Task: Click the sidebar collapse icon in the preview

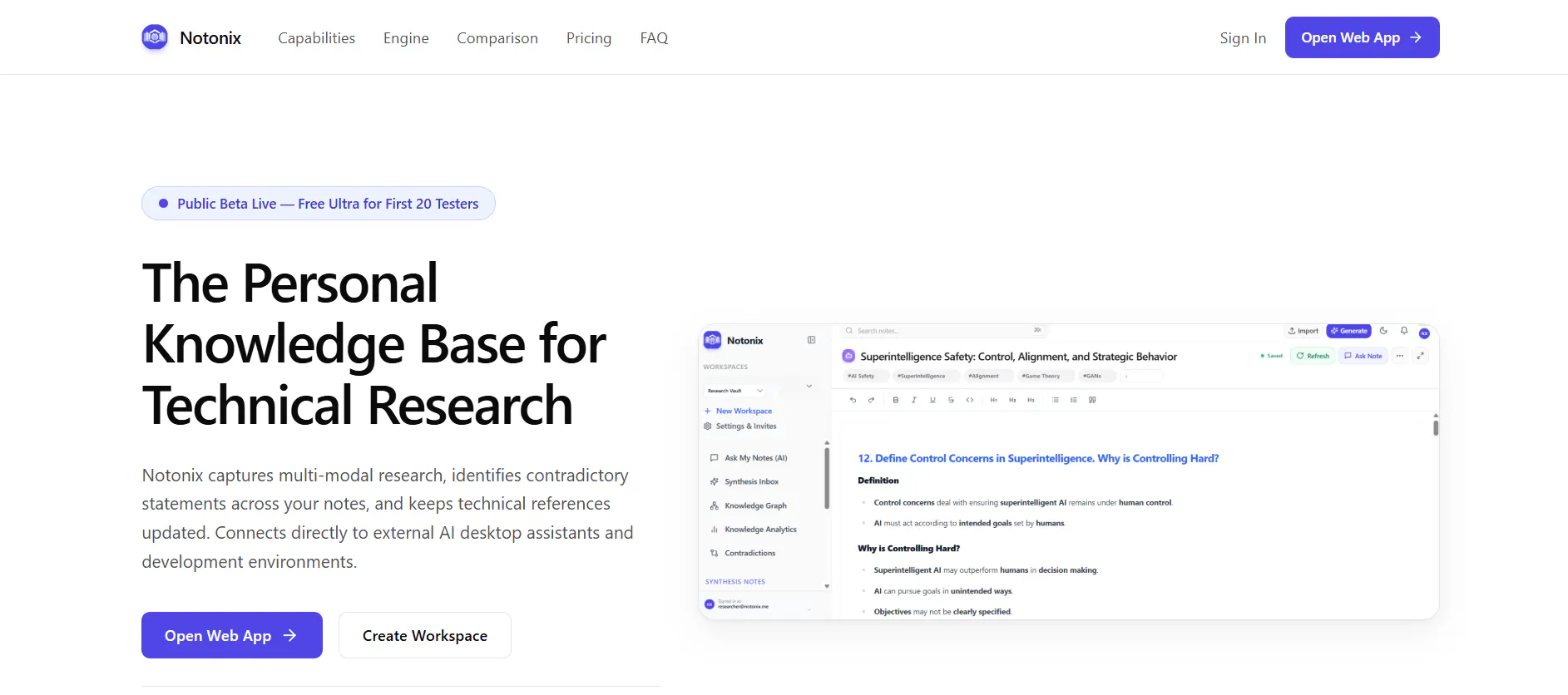Action: click(811, 340)
